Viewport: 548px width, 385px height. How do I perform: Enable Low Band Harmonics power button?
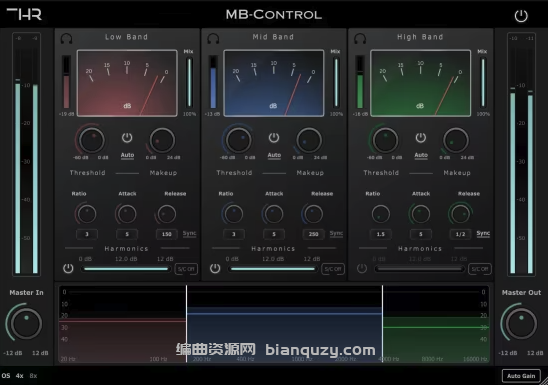pos(68,268)
